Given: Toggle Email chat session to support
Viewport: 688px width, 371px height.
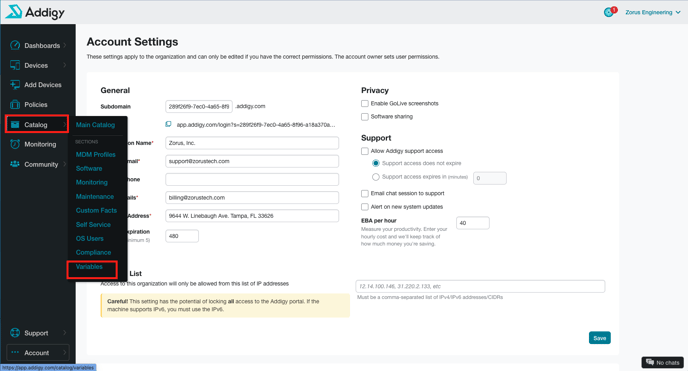Looking at the screenshot, I should click(x=365, y=193).
